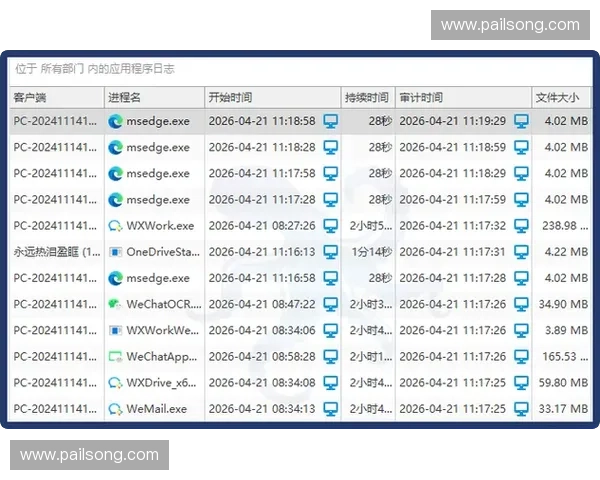Screen dimensions: 600x480
Task: Select the WXDrive_x6... process name
Action: point(161,383)
